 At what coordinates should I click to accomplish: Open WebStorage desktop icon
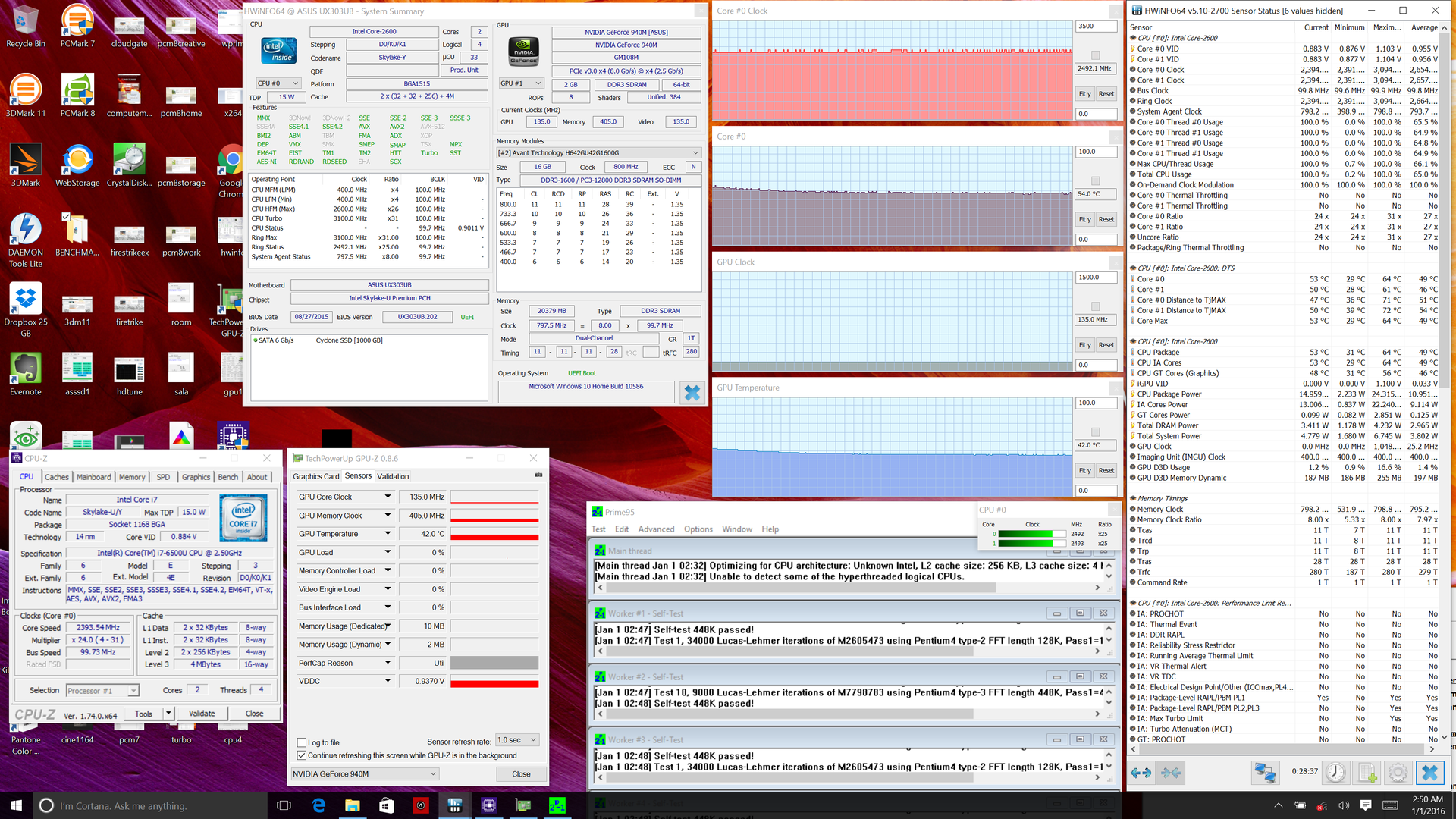point(77,166)
